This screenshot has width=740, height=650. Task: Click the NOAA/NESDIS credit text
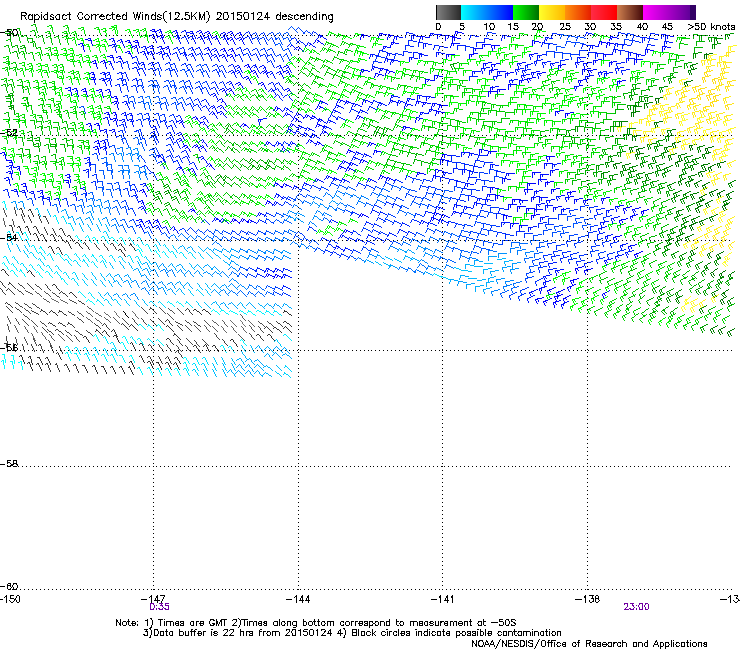pos(589,644)
